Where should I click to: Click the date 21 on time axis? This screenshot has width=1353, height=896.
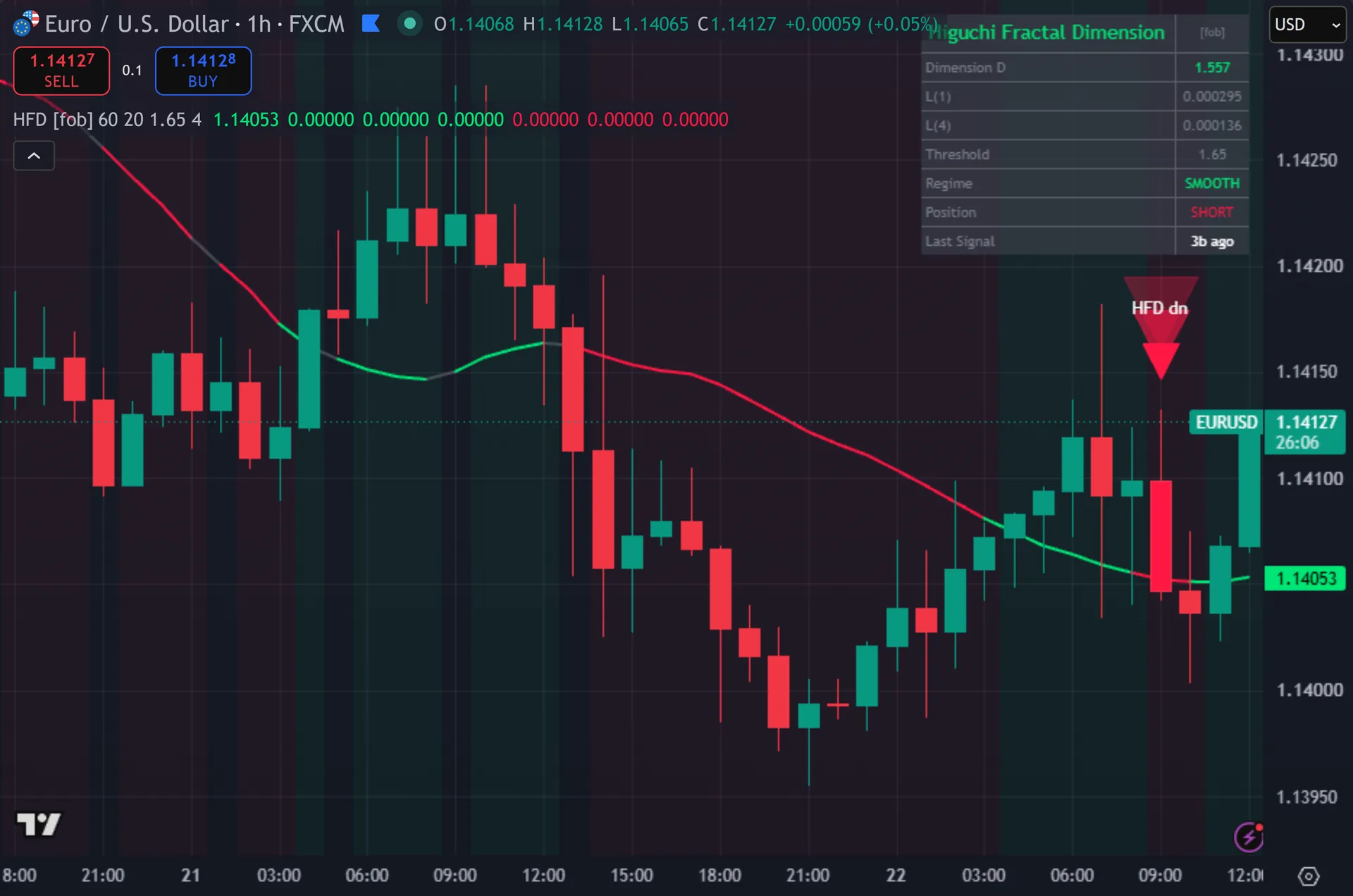[x=190, y=876]
